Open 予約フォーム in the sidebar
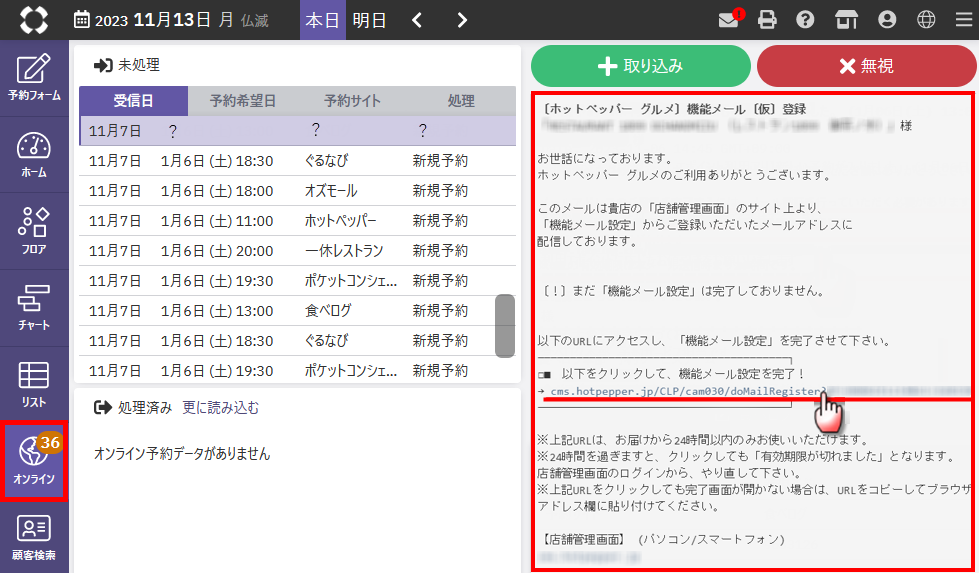The height and width of the screenshot is (573, 979). tap(34, 78)
